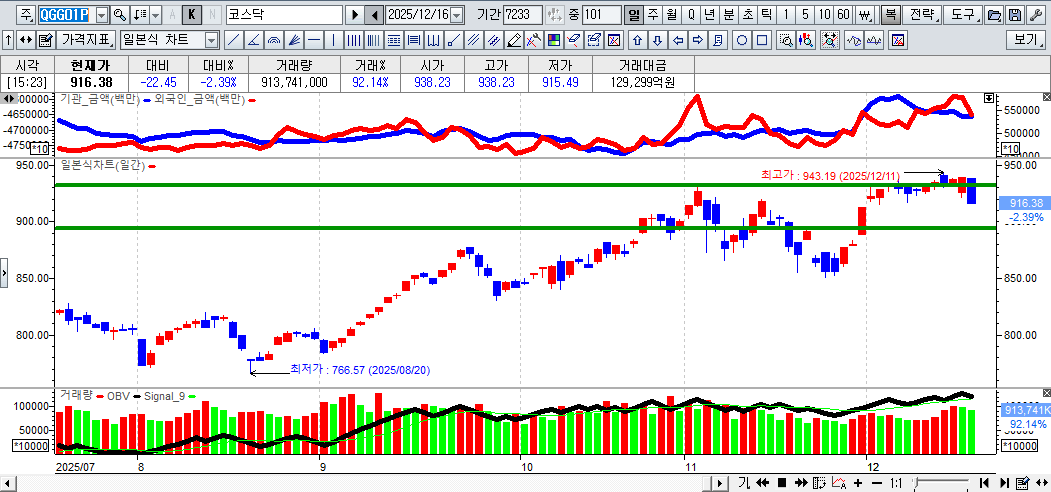The height and width of the screenshot is (492, 1051).
Task: Click the open folder icon
Action: pyautogui.click(x=993, y=15)
